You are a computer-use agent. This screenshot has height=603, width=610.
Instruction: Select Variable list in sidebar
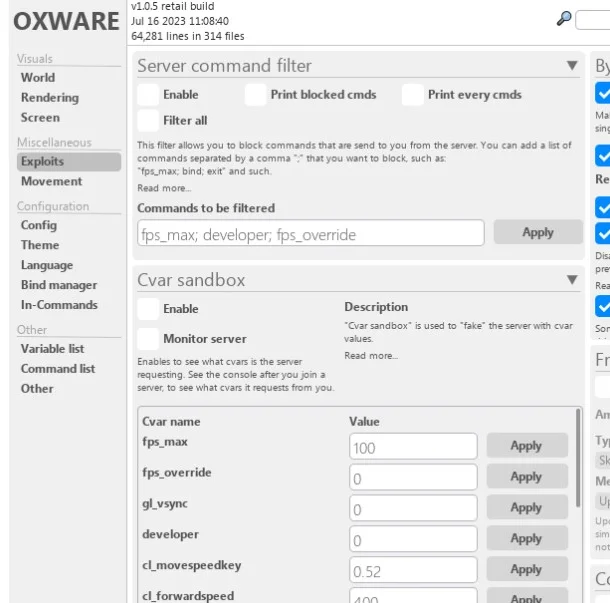point(52,348)
